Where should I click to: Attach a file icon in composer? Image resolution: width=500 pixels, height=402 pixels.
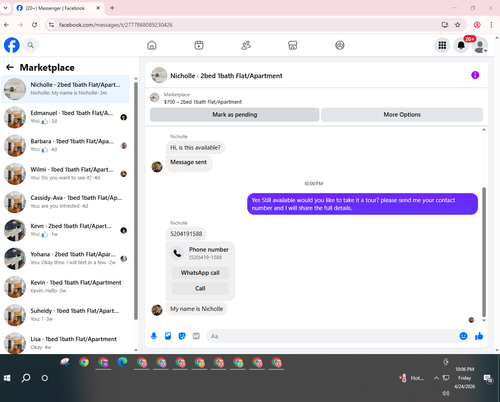168,336
